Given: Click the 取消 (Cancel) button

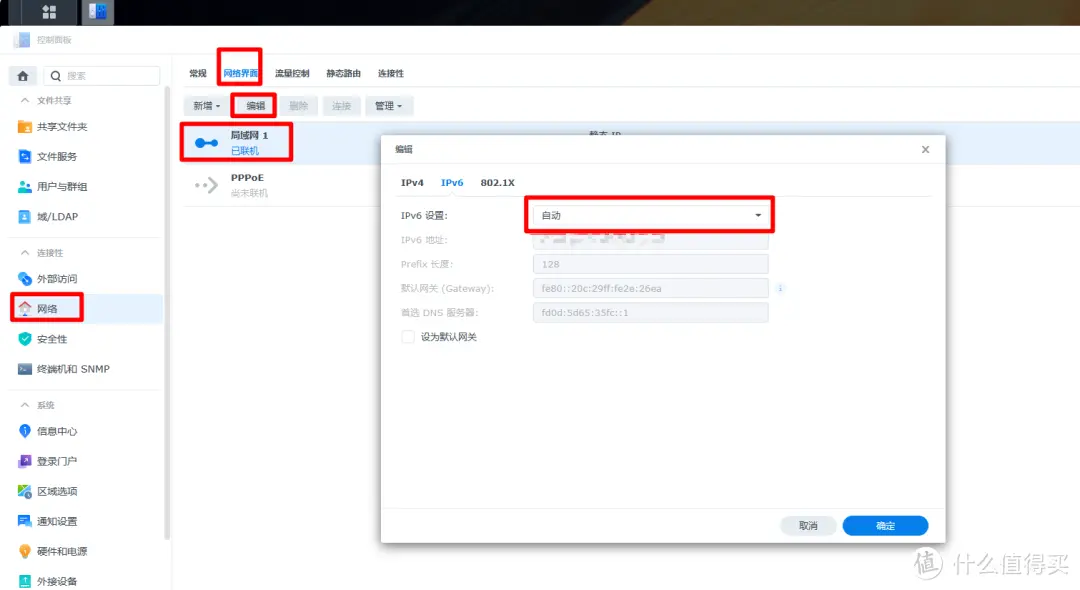Looking at the screenshot, I should 808,525.
